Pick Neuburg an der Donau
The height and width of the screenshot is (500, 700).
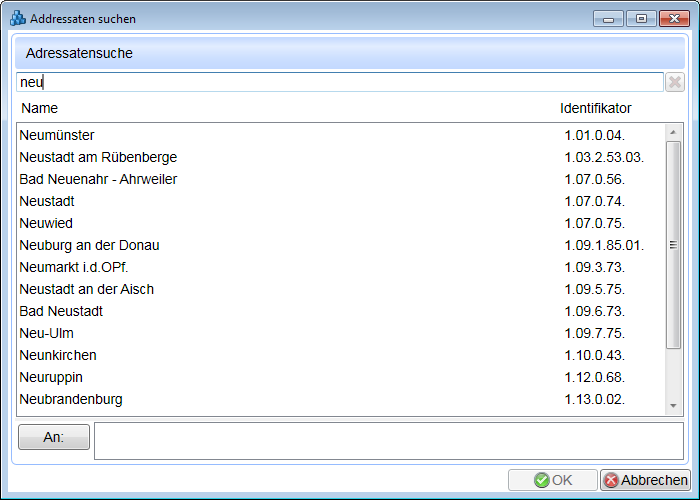(89, 245)
